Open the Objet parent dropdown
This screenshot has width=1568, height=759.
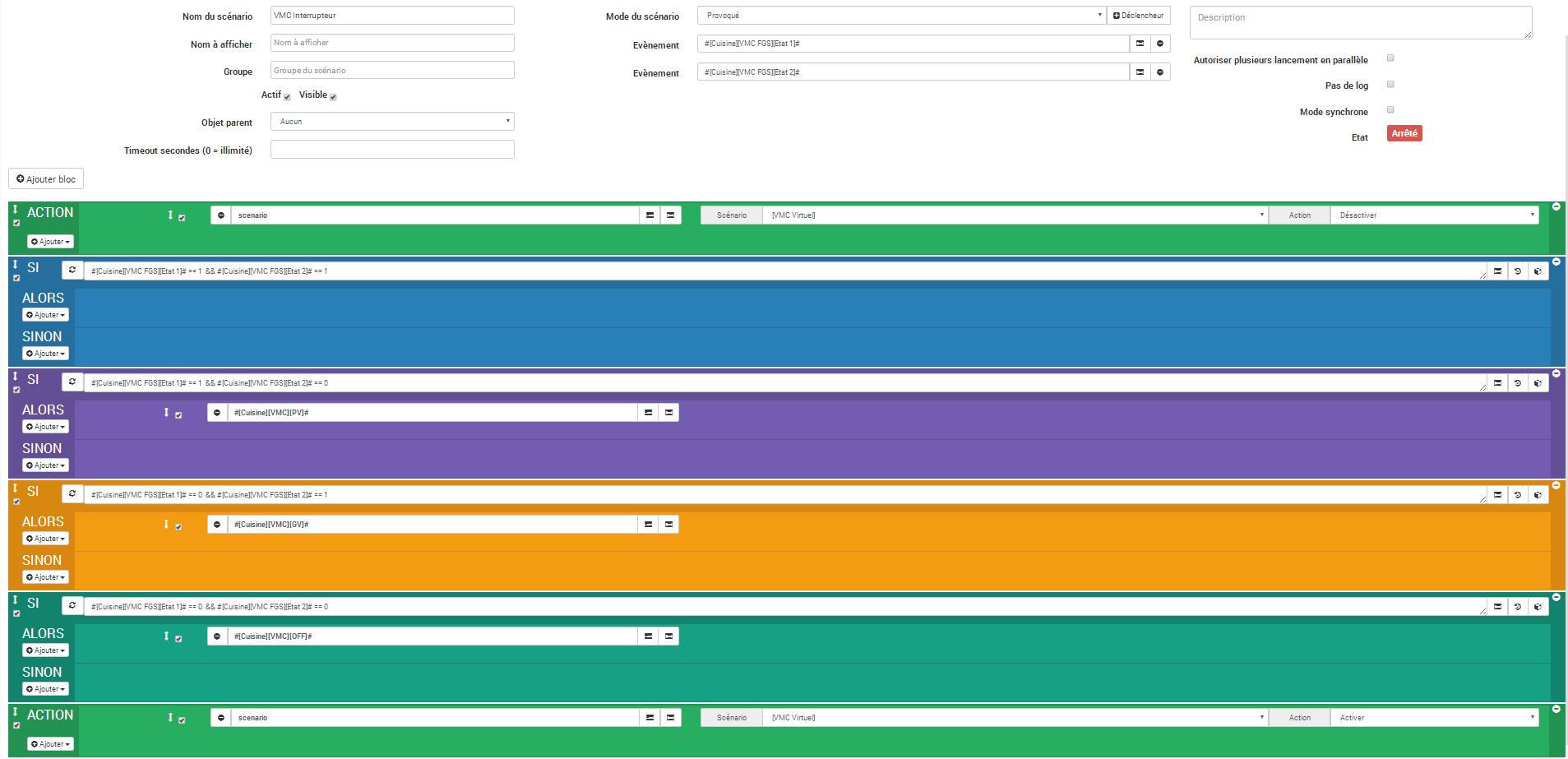[392, 122]
